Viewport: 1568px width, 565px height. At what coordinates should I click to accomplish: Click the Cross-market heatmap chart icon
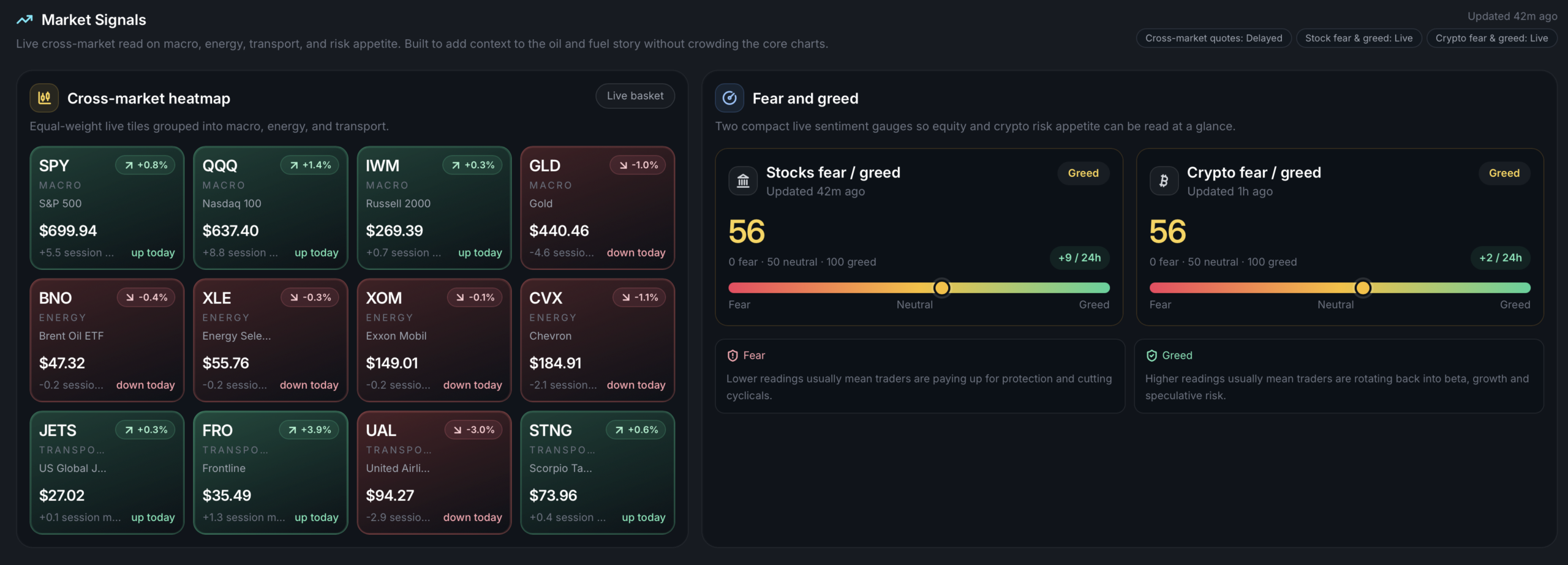[44, 98]
